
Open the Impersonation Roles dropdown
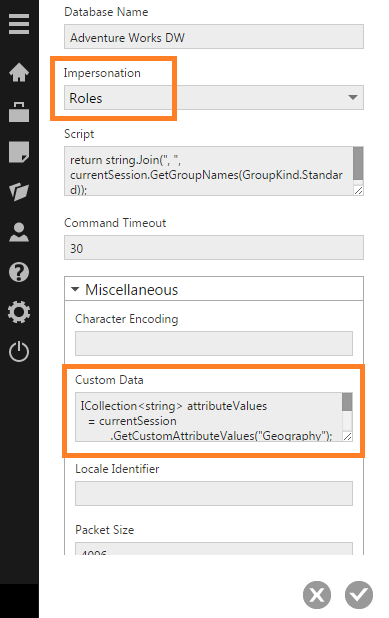click(x=214, y=97)
